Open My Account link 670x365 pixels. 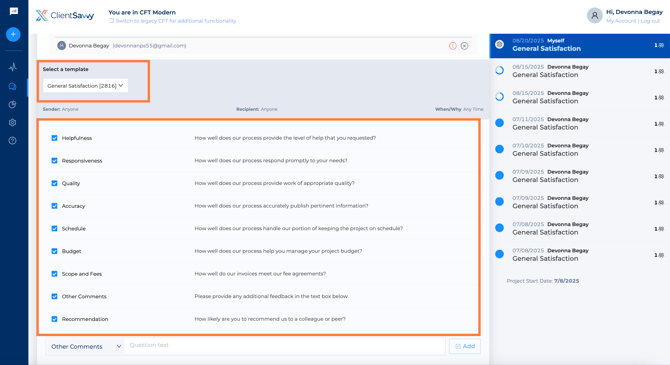click(621, 21)
